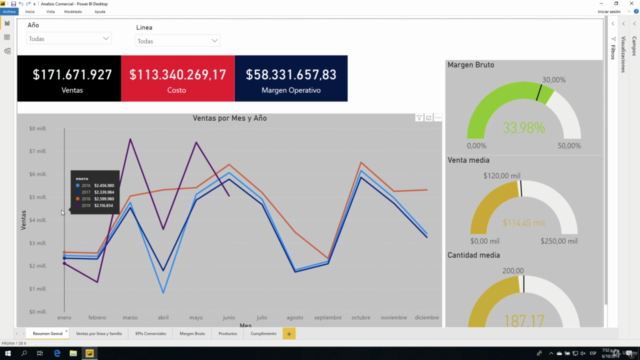Open chart more options ellipsis
640x360 pixels.
(438, 118)
